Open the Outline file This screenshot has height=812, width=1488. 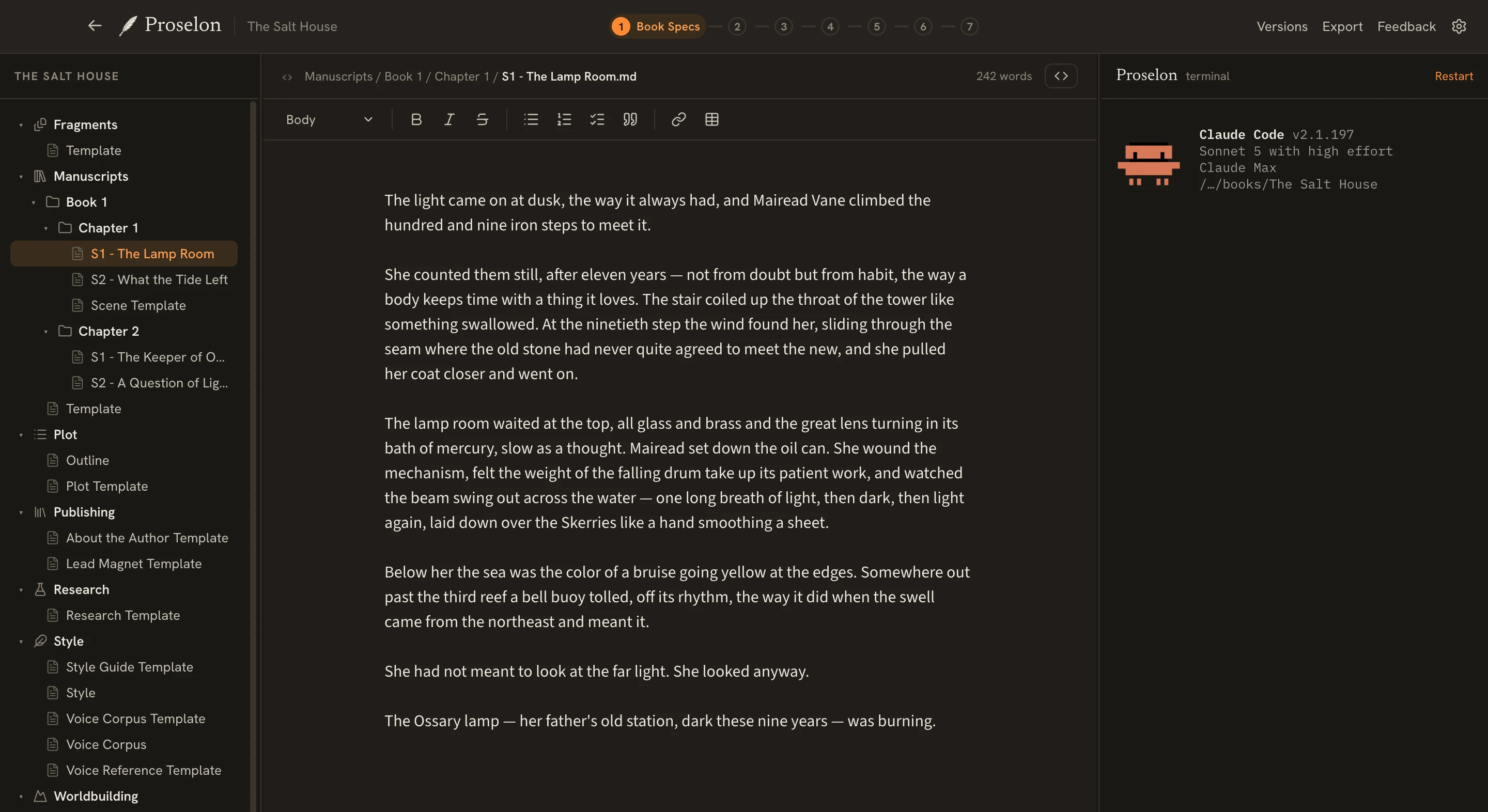tap(124, 460)
